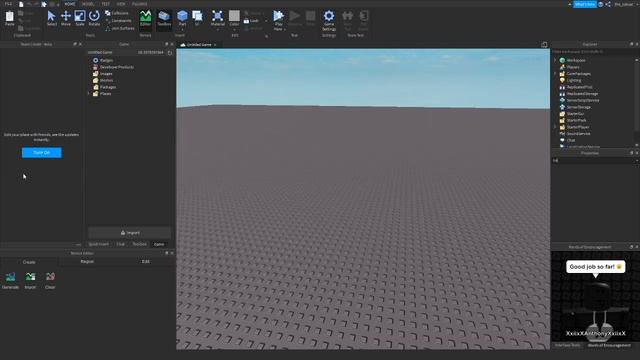Open the Play Here dropdown arrow
Screen dimensions: 640x360
pos(284,29)
